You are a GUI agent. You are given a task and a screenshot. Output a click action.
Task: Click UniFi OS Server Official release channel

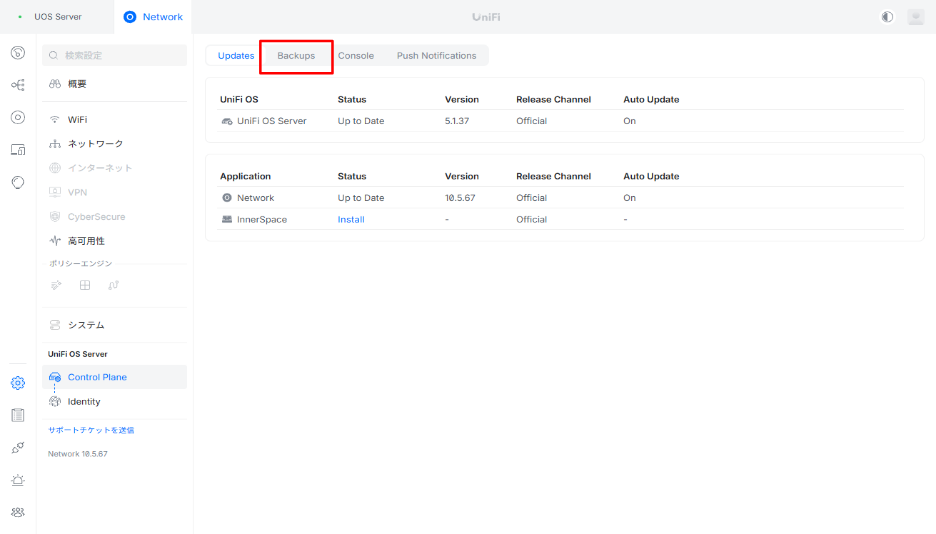(531, 121)
